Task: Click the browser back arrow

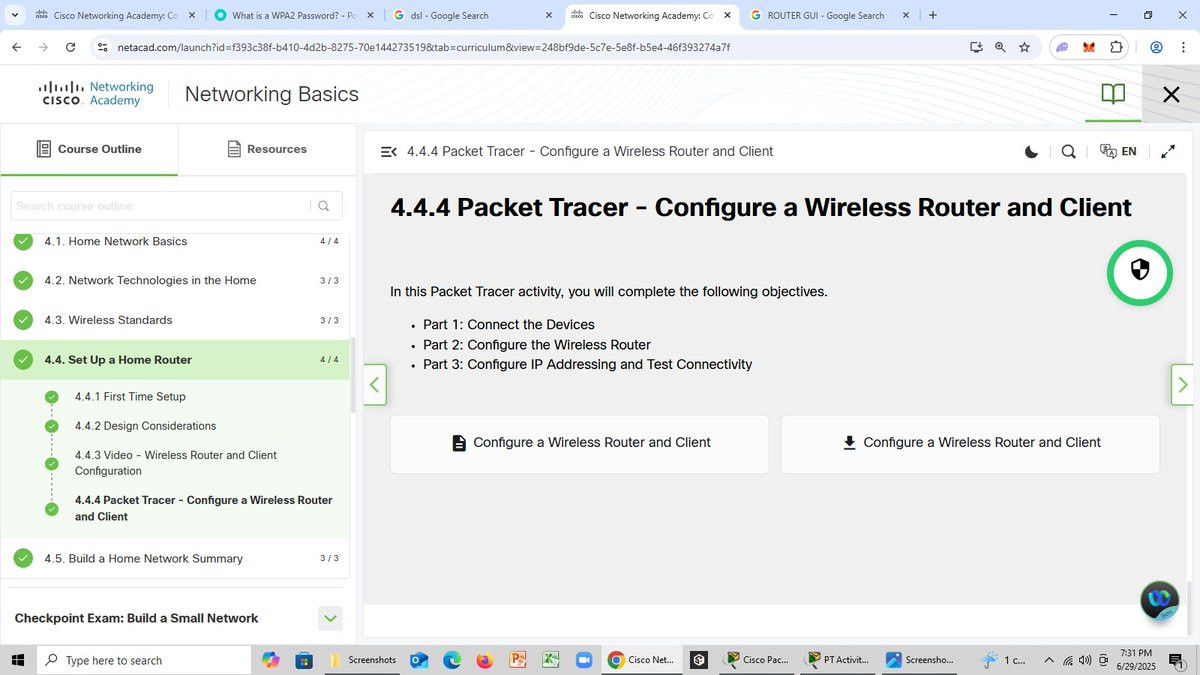Action: point(16,47)
